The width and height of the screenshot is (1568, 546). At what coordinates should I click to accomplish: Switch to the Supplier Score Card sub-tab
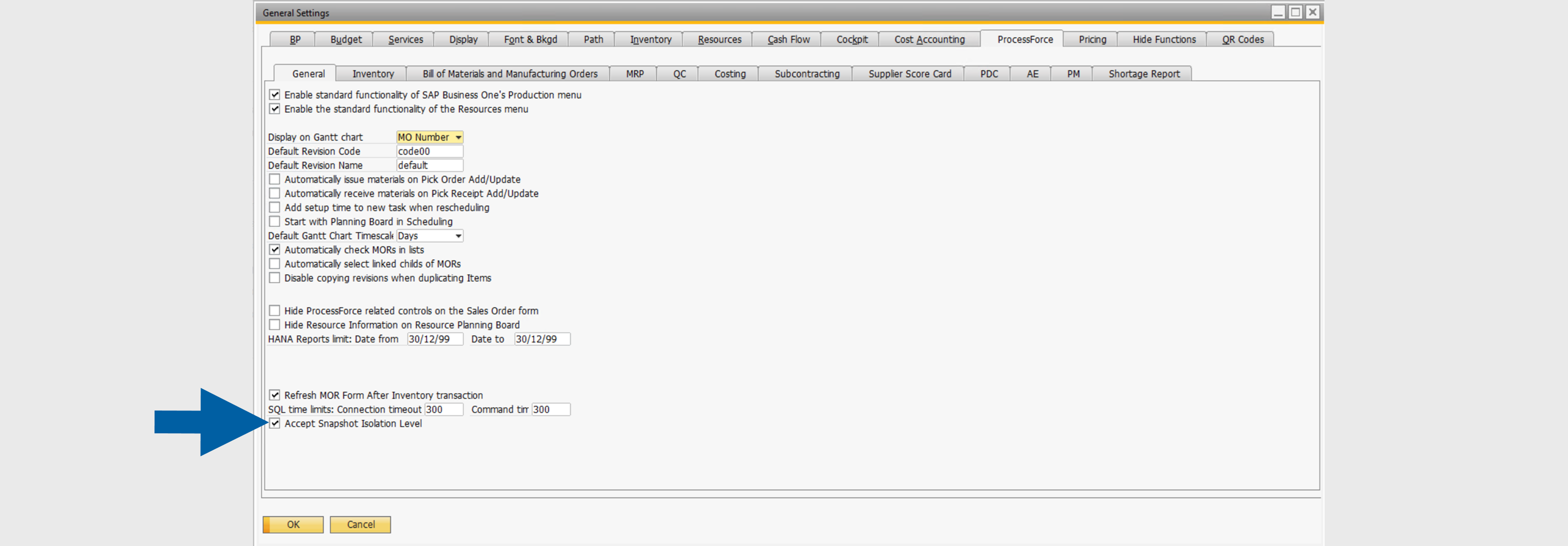tap(909, 73)
